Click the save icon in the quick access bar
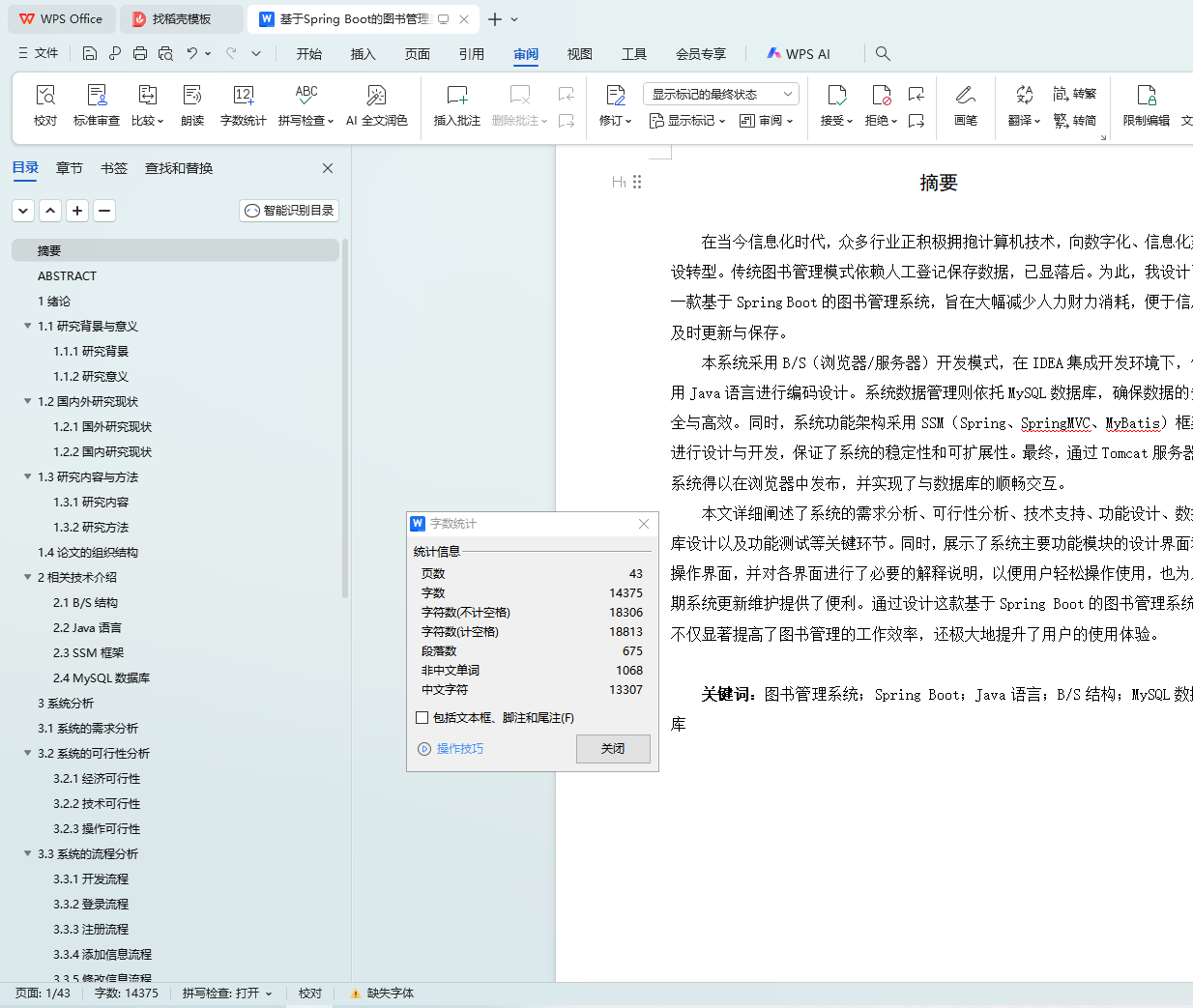Viewport: 1193px width, 1008px height. (90, 53)
